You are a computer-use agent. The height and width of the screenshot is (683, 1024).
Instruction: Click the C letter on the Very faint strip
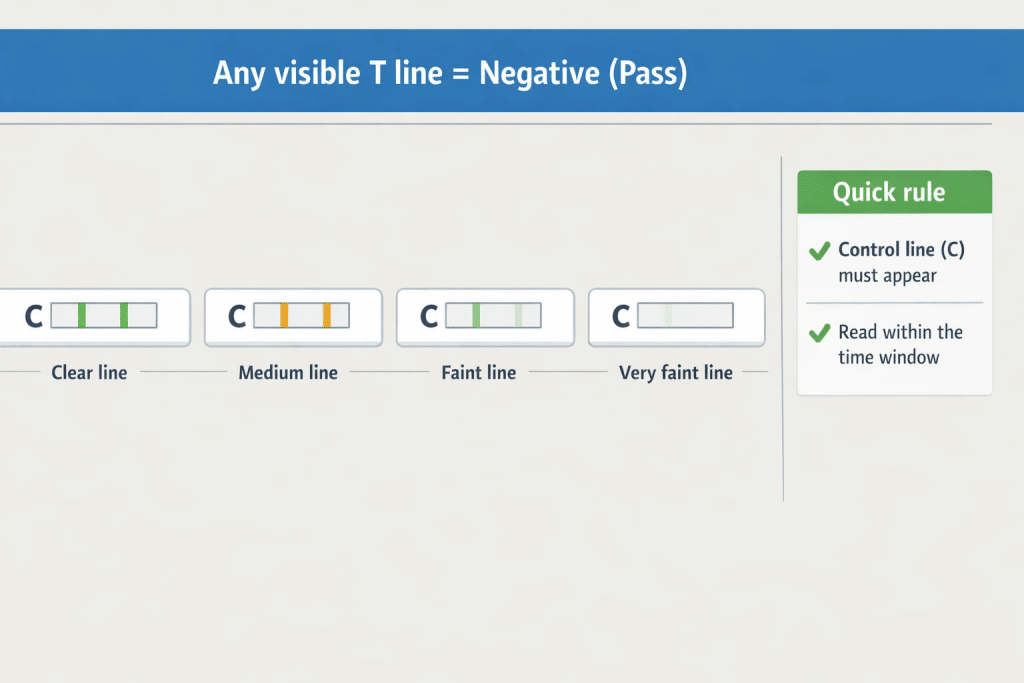[620, 317]
